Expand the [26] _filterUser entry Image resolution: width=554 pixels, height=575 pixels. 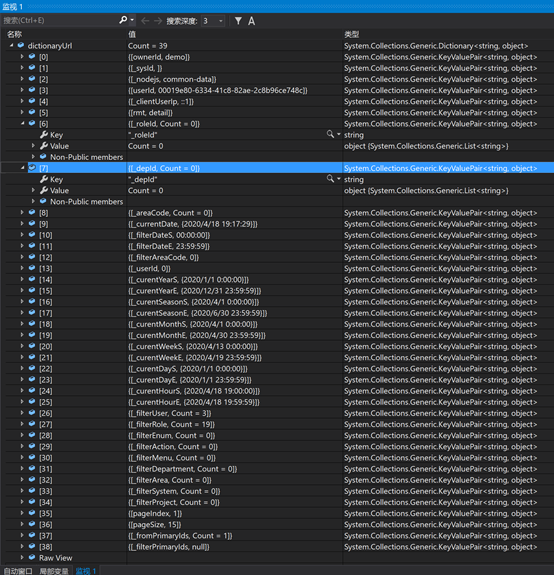click(x=22, y=413)
